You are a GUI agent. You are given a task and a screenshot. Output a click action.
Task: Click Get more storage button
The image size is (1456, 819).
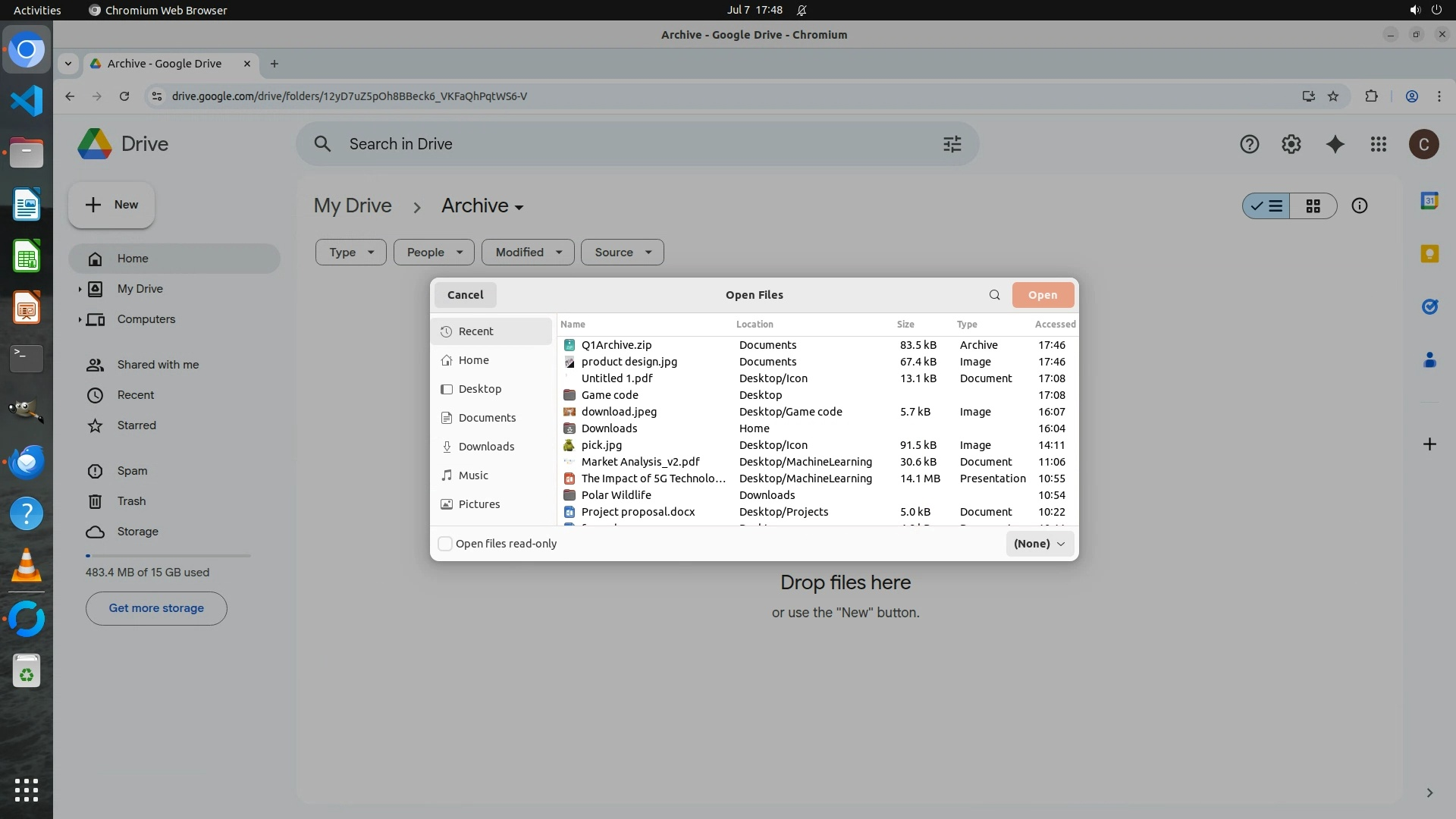(156, 608)
